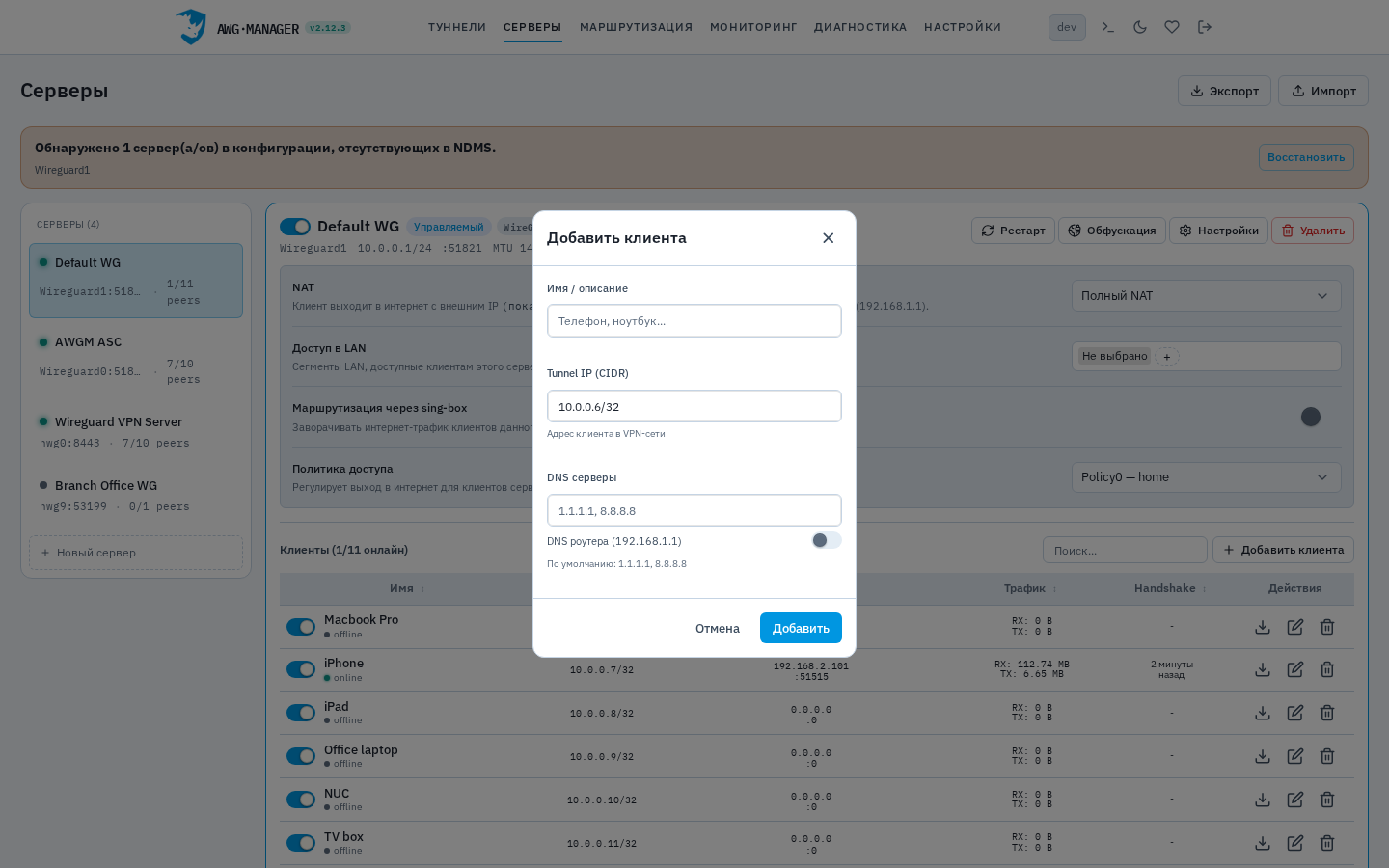This screenshot has width=1389, height=868.
Task: Sort clients by Handshake column
Action: point(1170,588)
